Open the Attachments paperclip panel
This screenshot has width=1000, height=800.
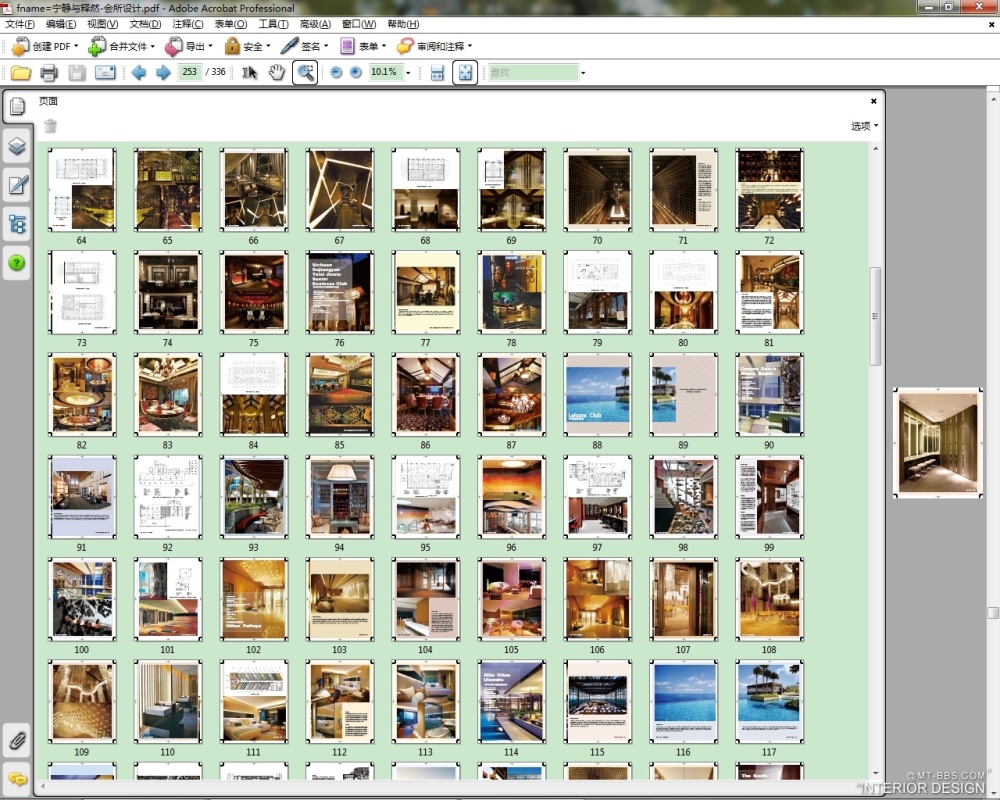[17, 740]
